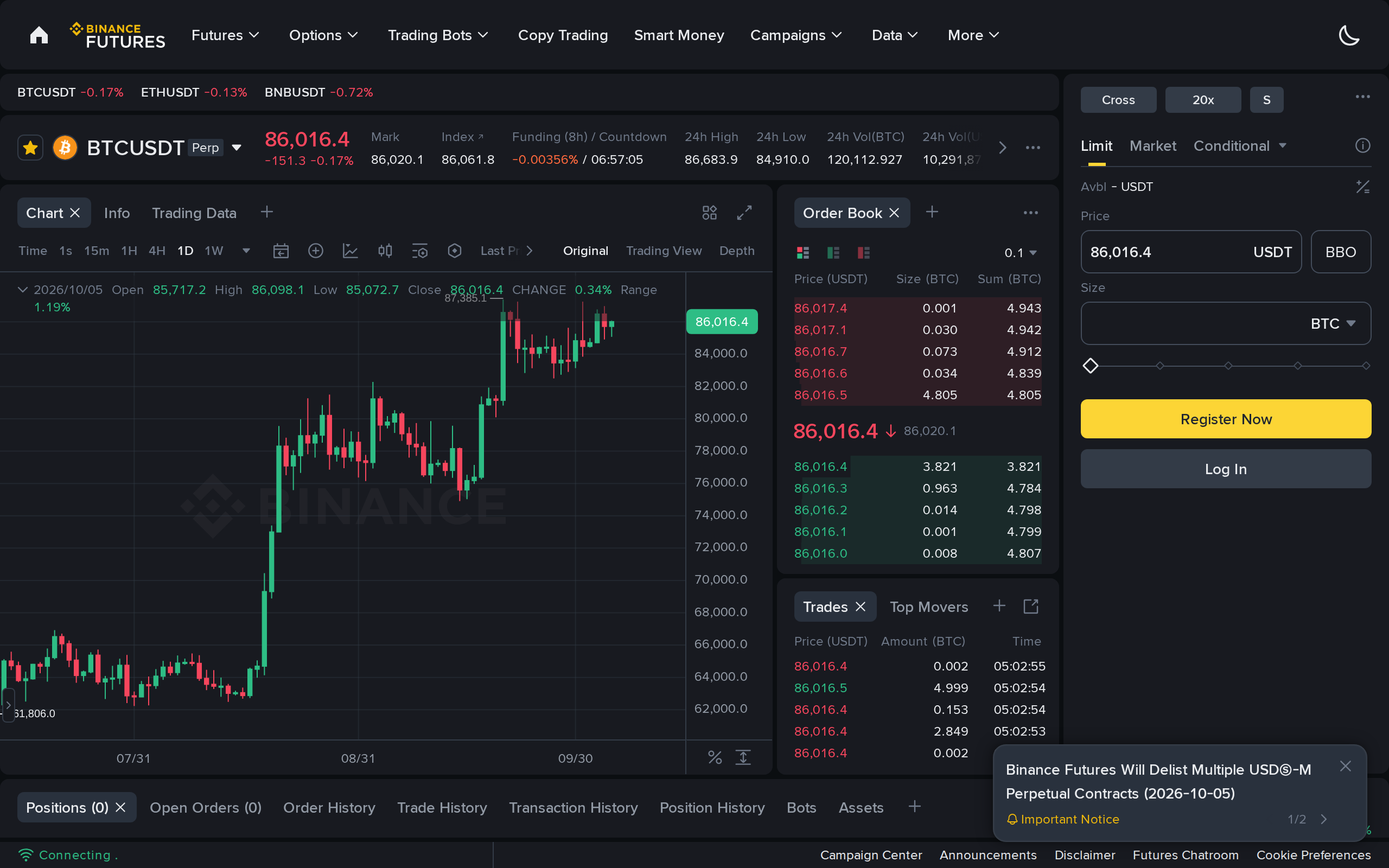1389x868 pixels.
Task: Show both buy and sell order book view
Action: tap(803, 253)
